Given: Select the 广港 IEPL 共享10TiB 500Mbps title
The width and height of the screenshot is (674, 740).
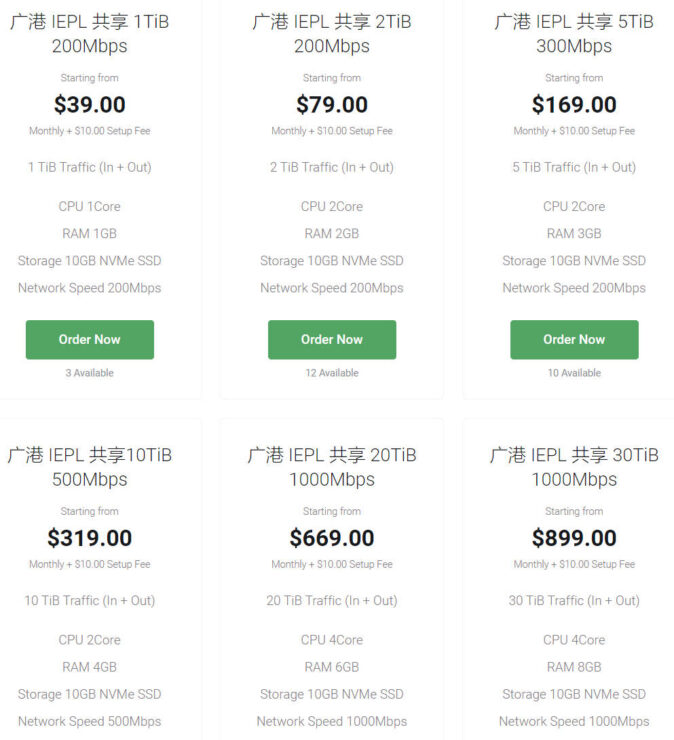Looking at the screenshot, I should click(90, 467).
